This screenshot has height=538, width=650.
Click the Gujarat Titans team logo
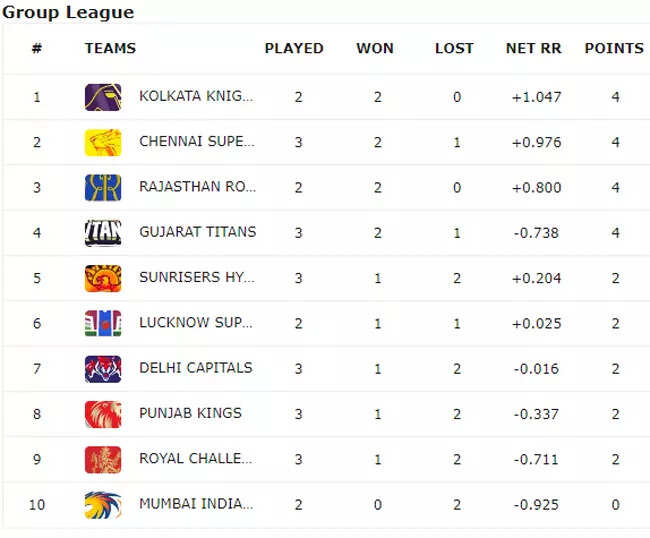point(103,232)
